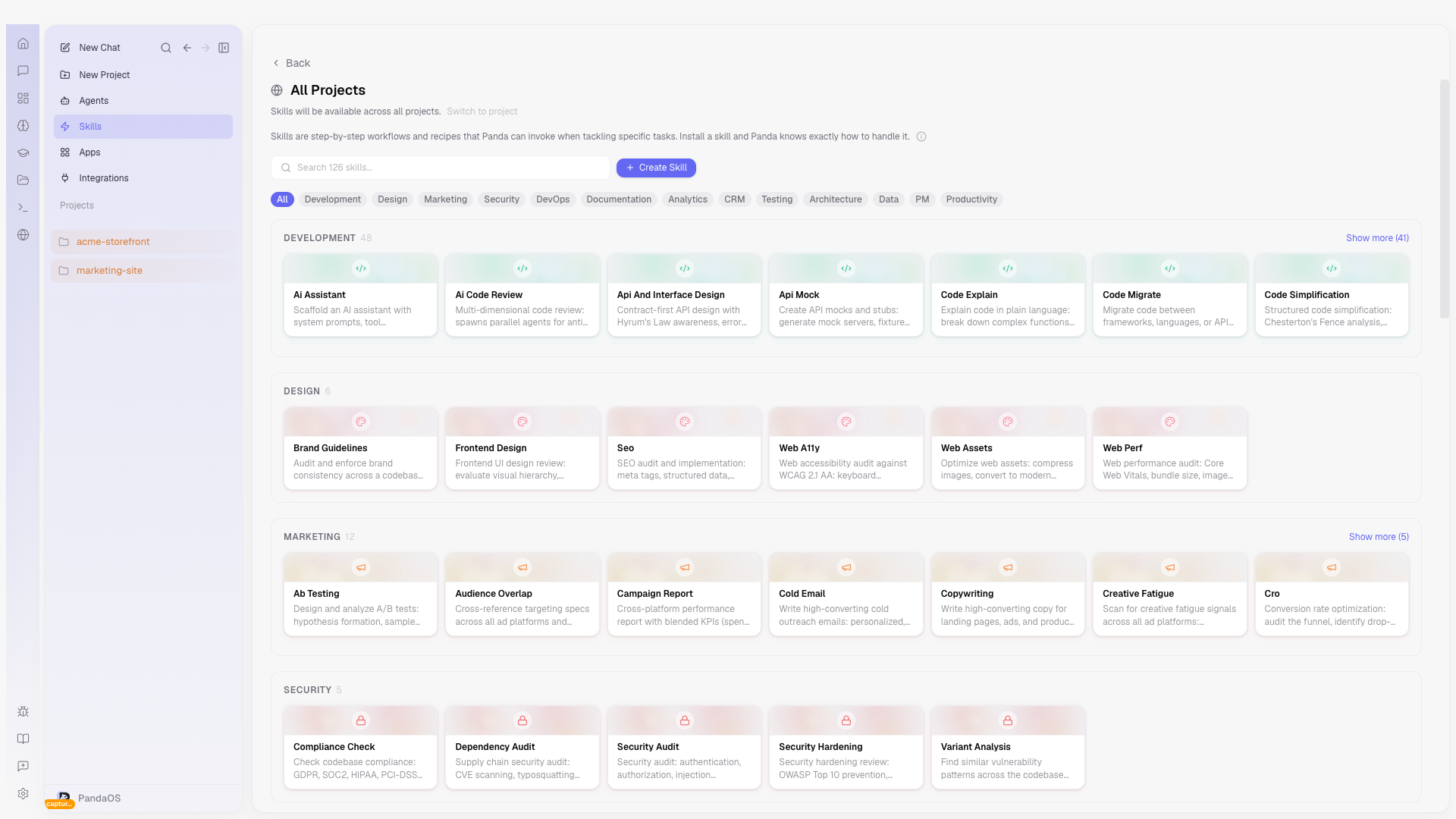Viewport: 1456px width, 819px height.
Task: Filter skills by PM
Action: coord(922,199)
